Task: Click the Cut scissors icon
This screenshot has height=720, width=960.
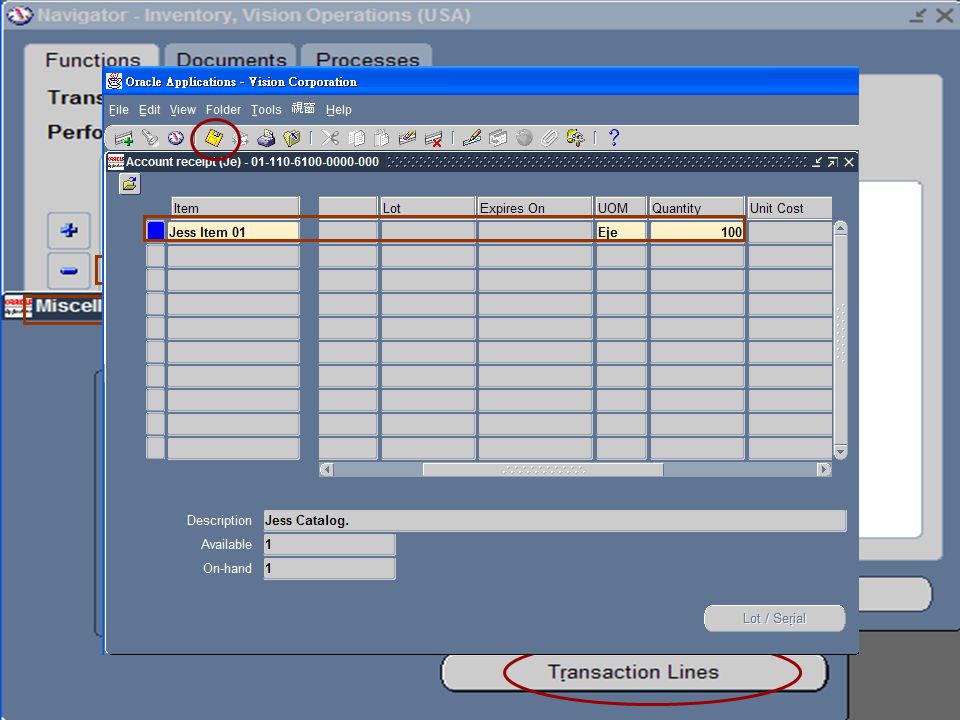Action: (330, 138)
